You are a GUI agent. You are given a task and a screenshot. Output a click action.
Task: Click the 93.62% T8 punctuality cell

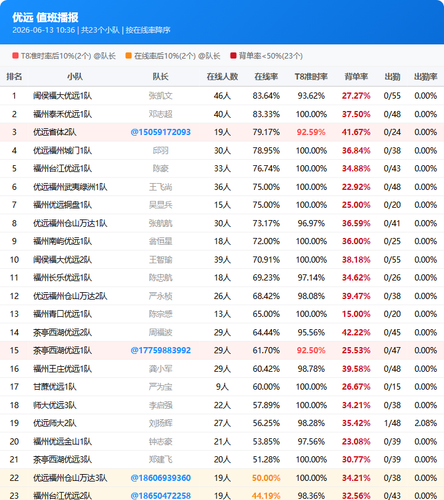(311, 96)
